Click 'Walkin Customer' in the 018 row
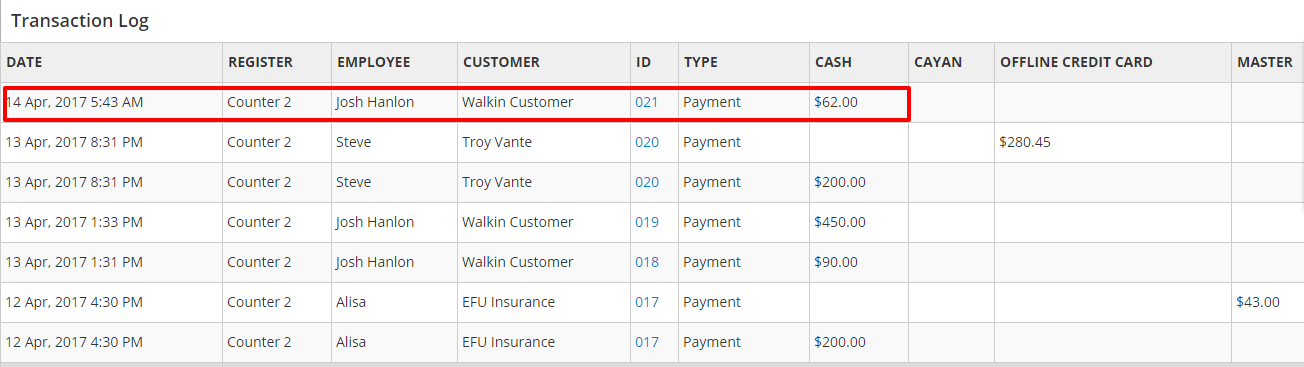Image resolution: width=1304 pixels, height=367 pixels. click(518, 262)
